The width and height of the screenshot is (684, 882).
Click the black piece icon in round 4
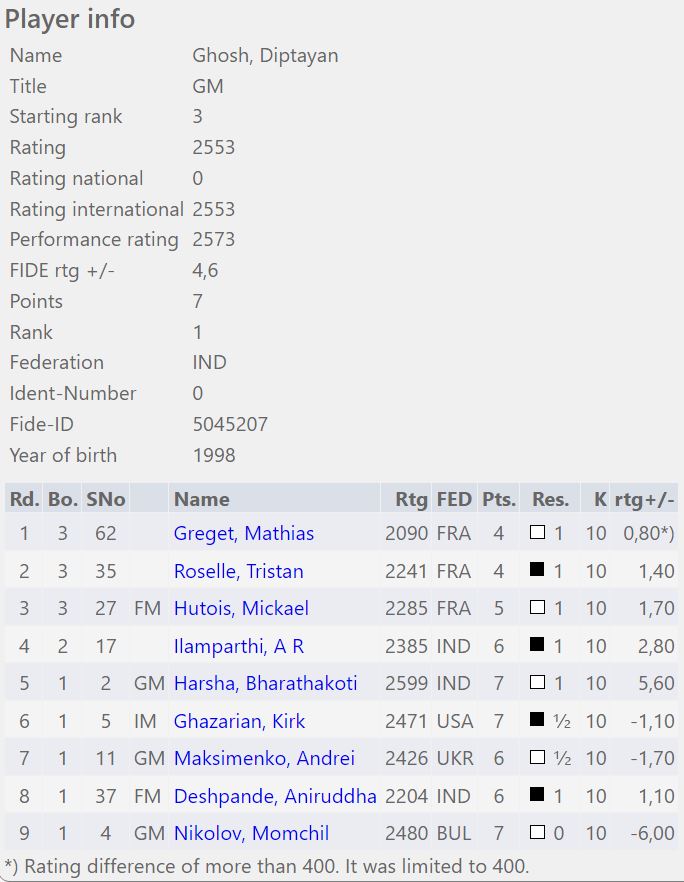tap(537, 644)
